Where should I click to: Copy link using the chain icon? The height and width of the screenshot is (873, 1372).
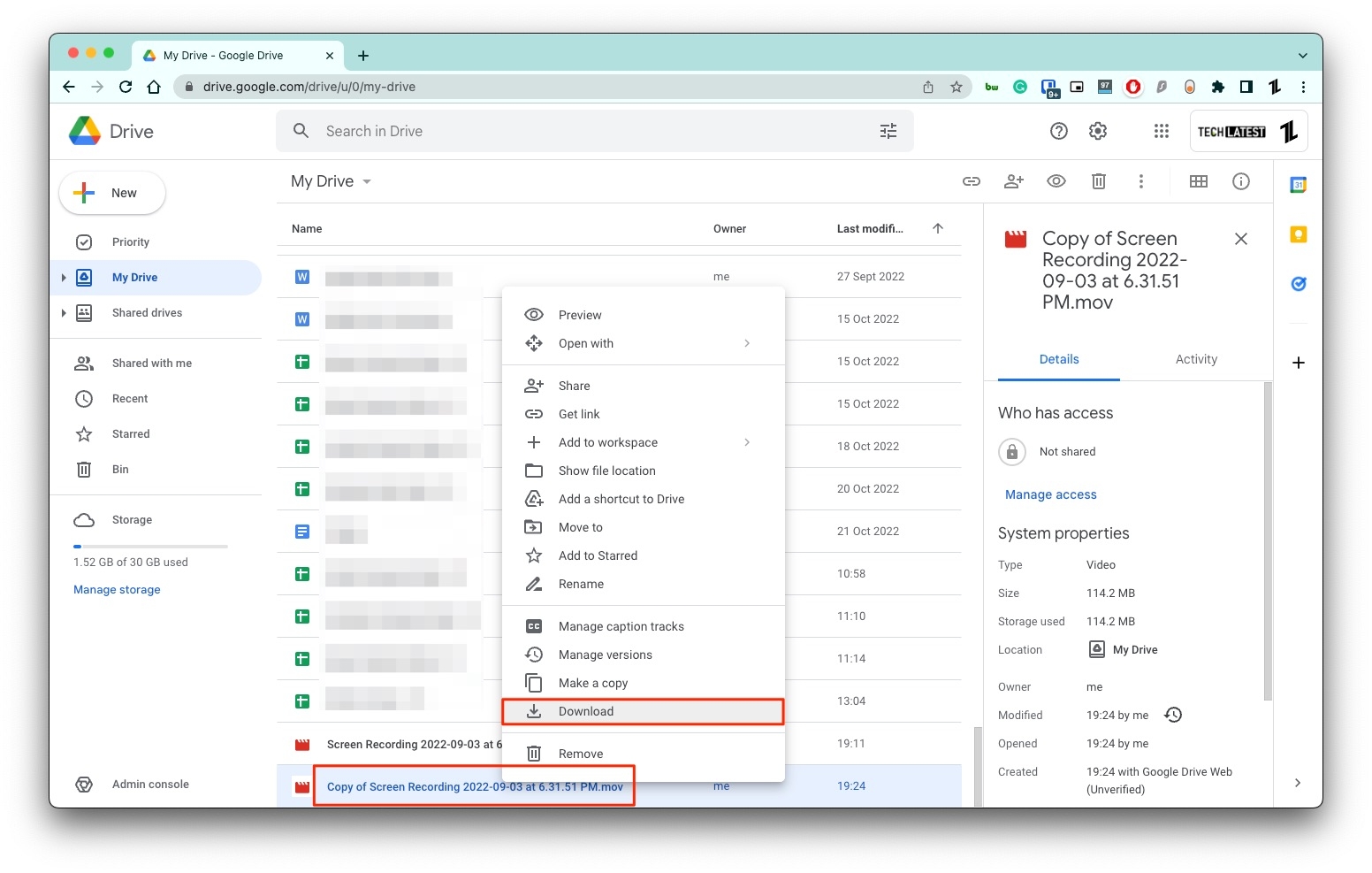(x=971, y=181)
